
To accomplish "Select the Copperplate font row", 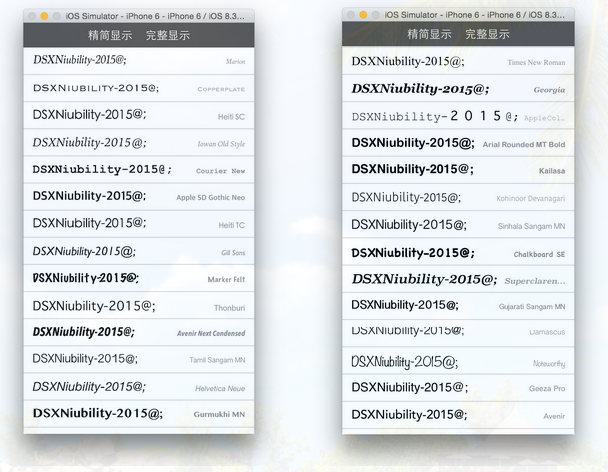I will [x=138, y=88].
